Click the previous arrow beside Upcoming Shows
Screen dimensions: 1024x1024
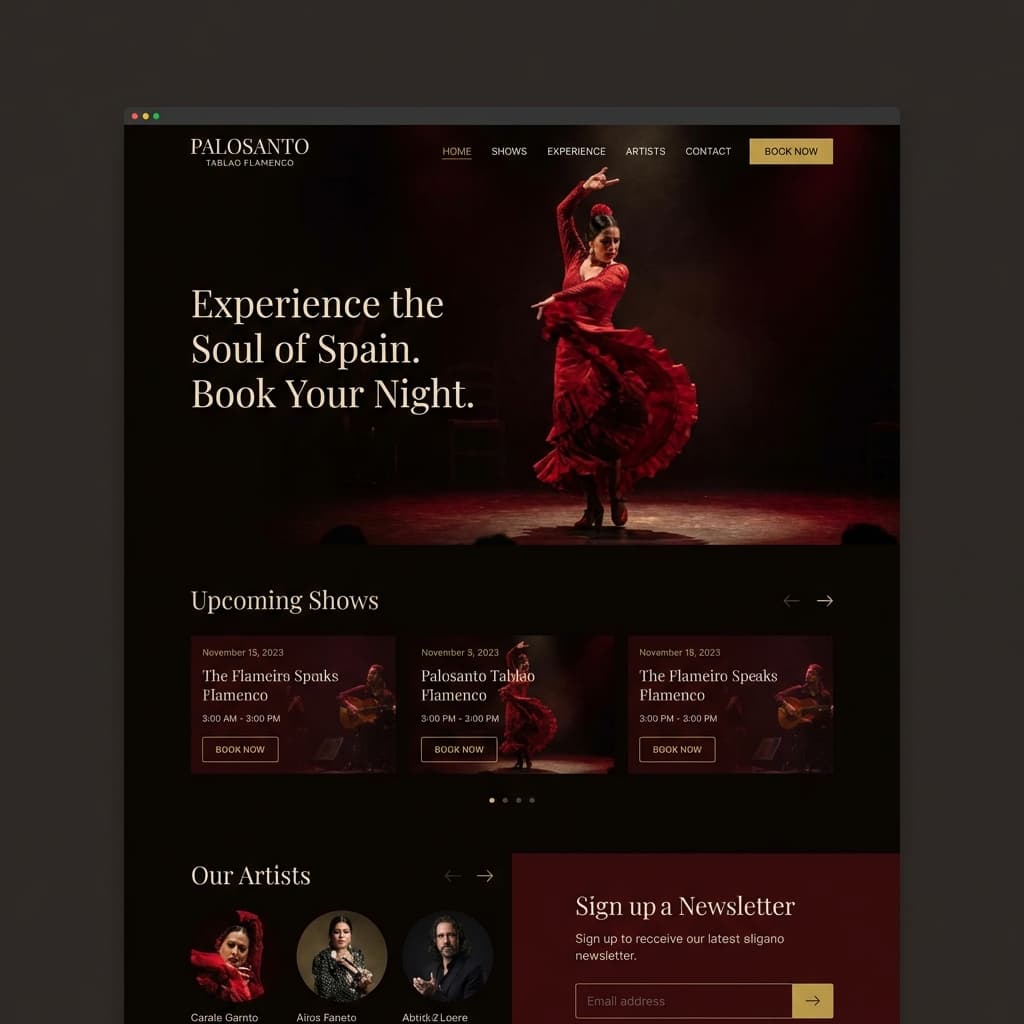(792, 600)
